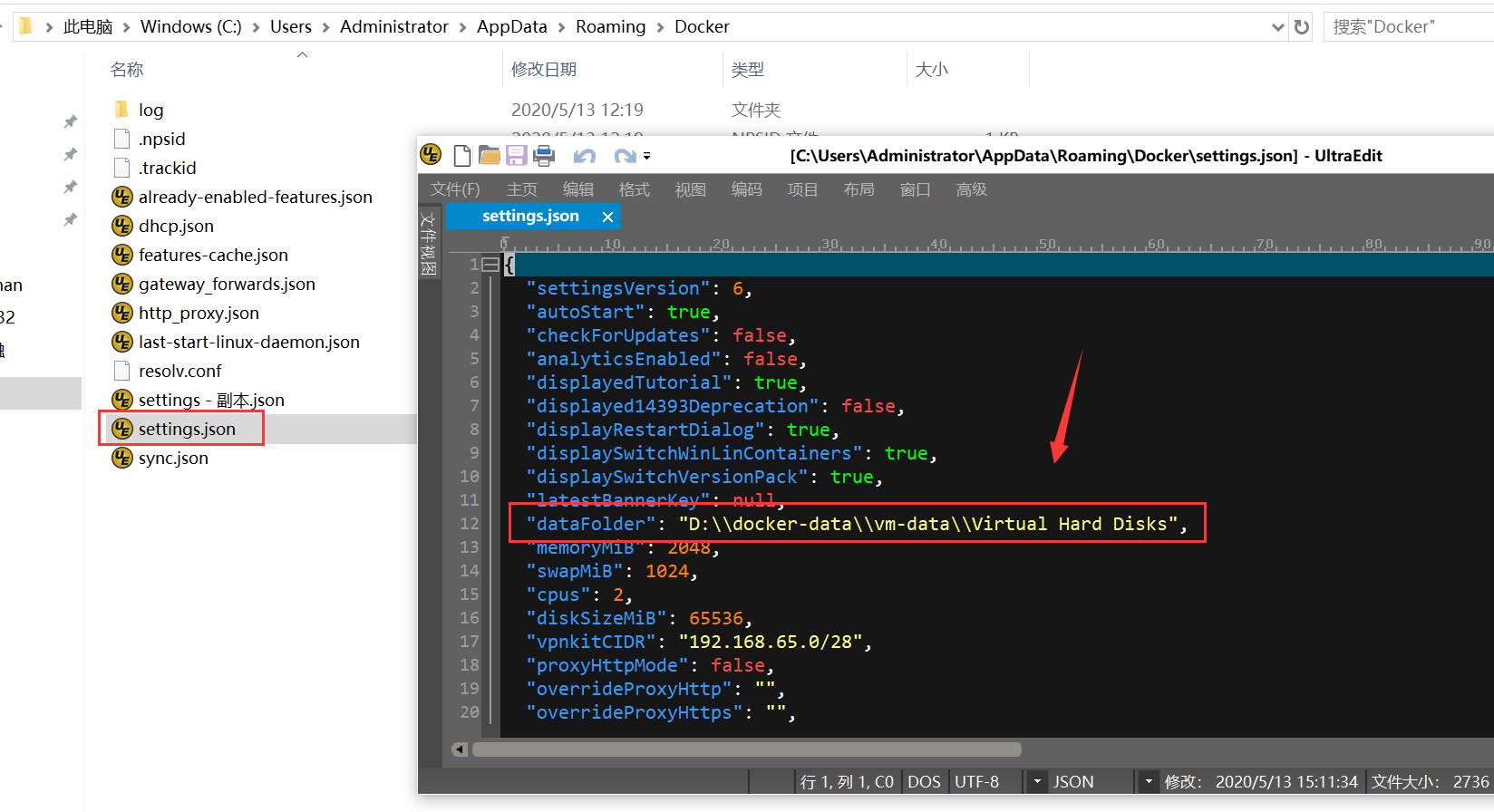Redo the last edit in UltraEdit
Screen dimensions: 1494x812
click(x=625, y=156)
